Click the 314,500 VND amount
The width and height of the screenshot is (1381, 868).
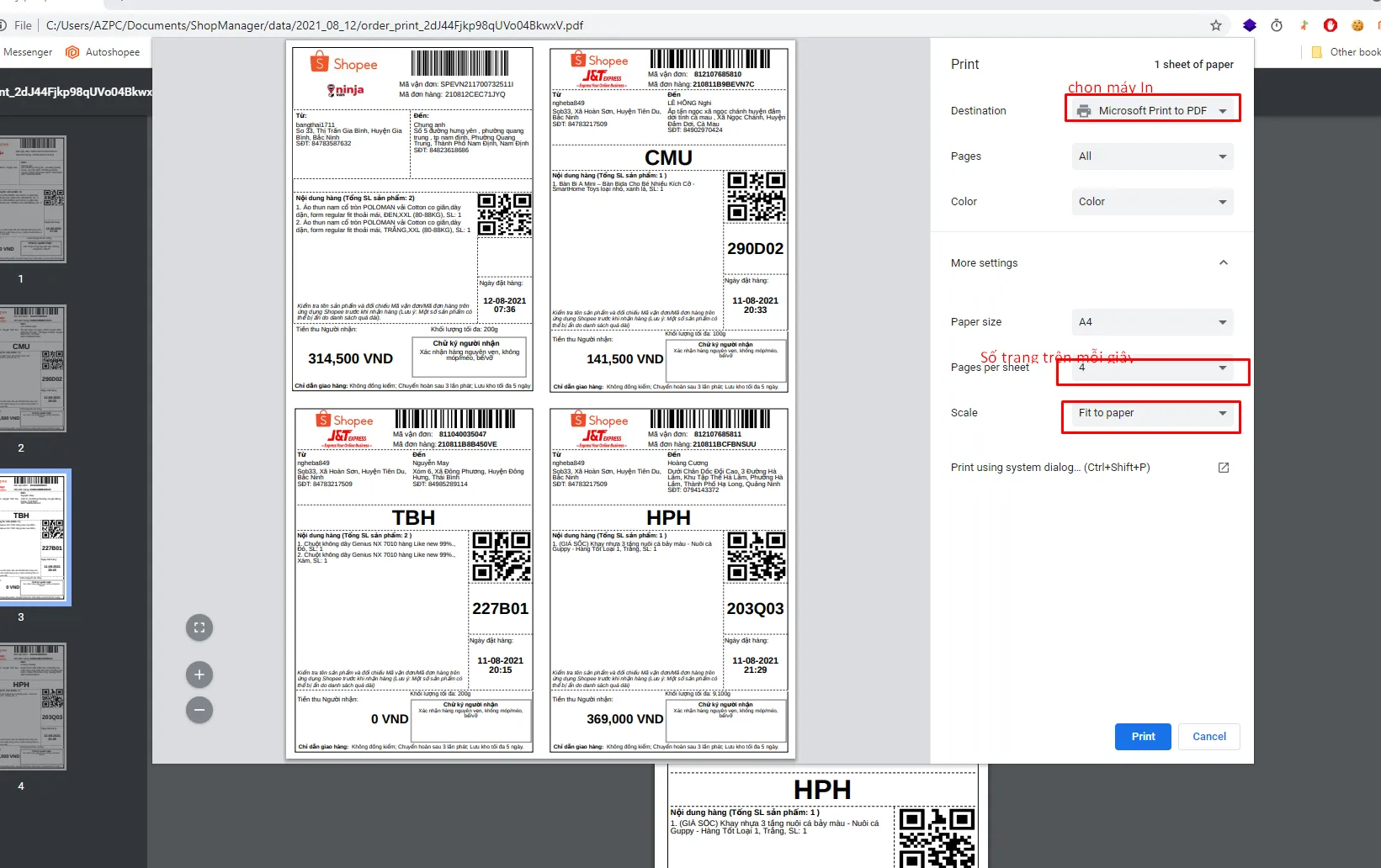350,359
